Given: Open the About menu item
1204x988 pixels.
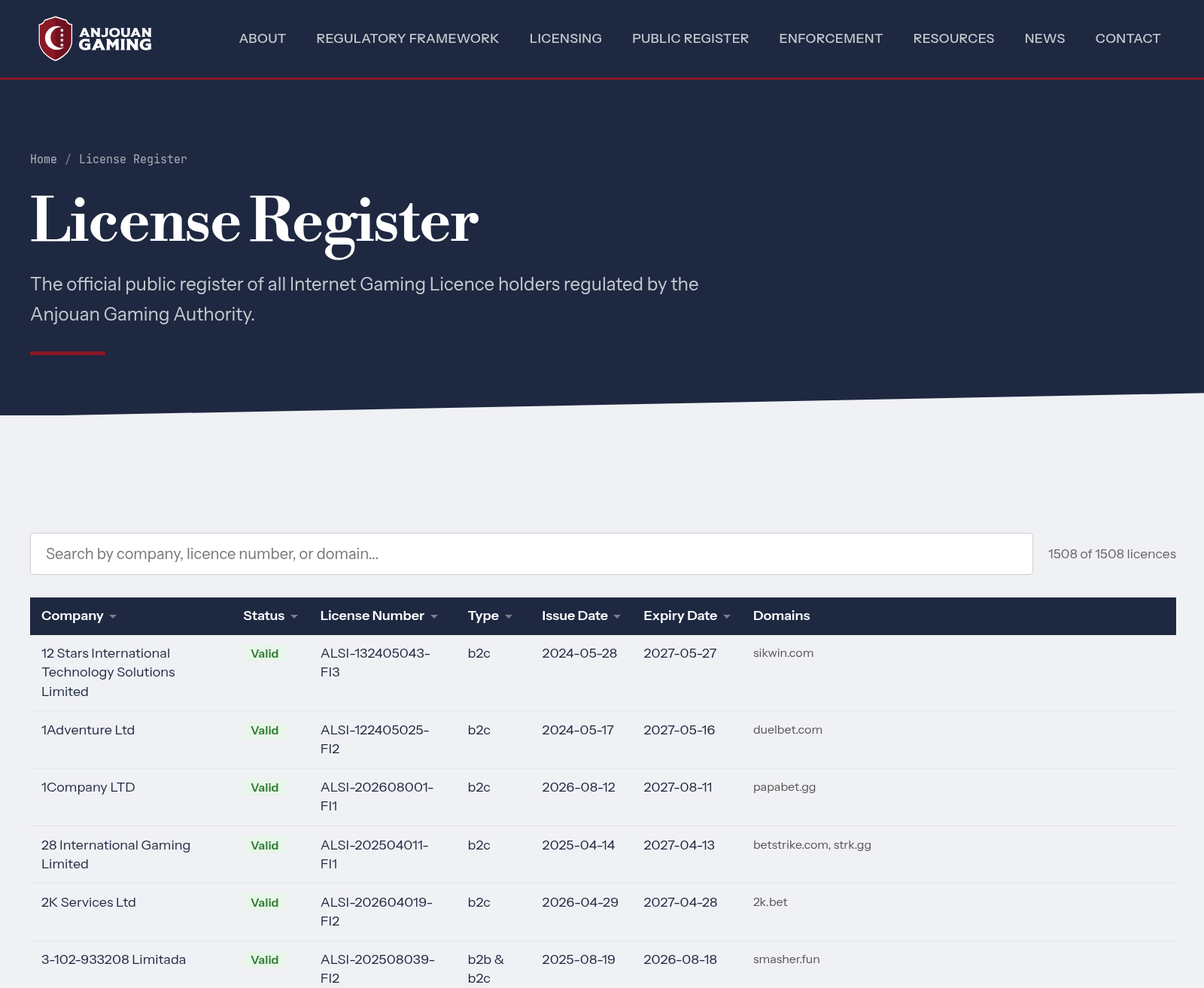Looking at the screenshot, I should [263, 38].
